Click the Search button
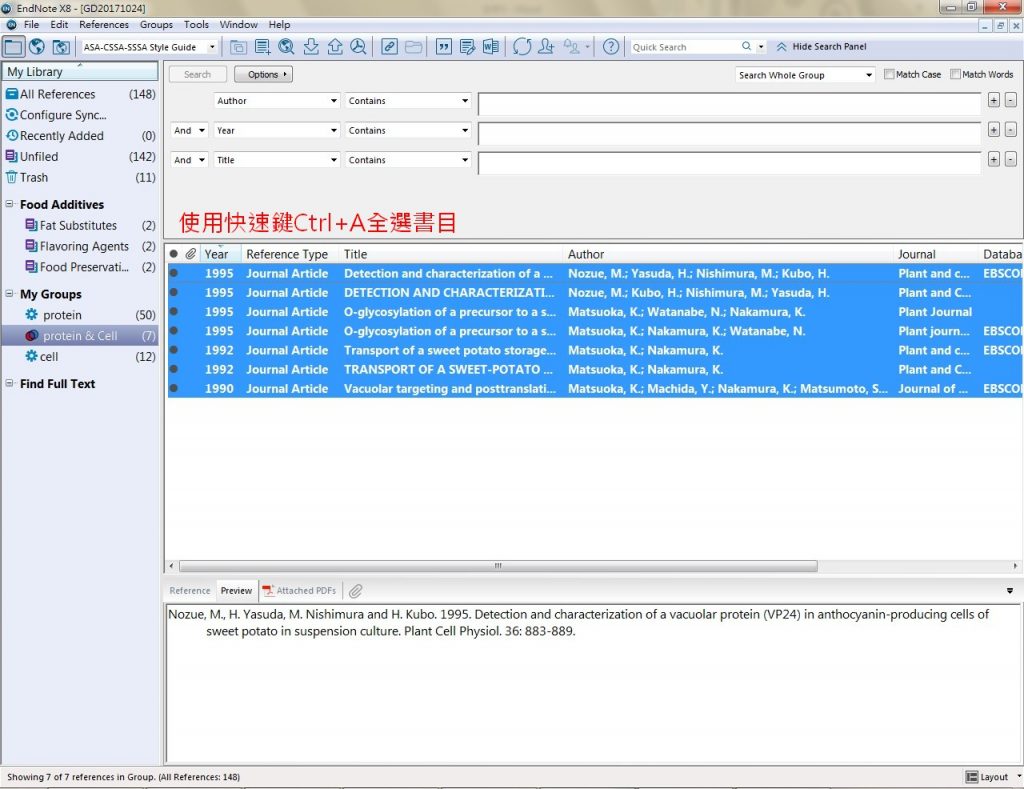1024x789 pixels. (197, 74)
